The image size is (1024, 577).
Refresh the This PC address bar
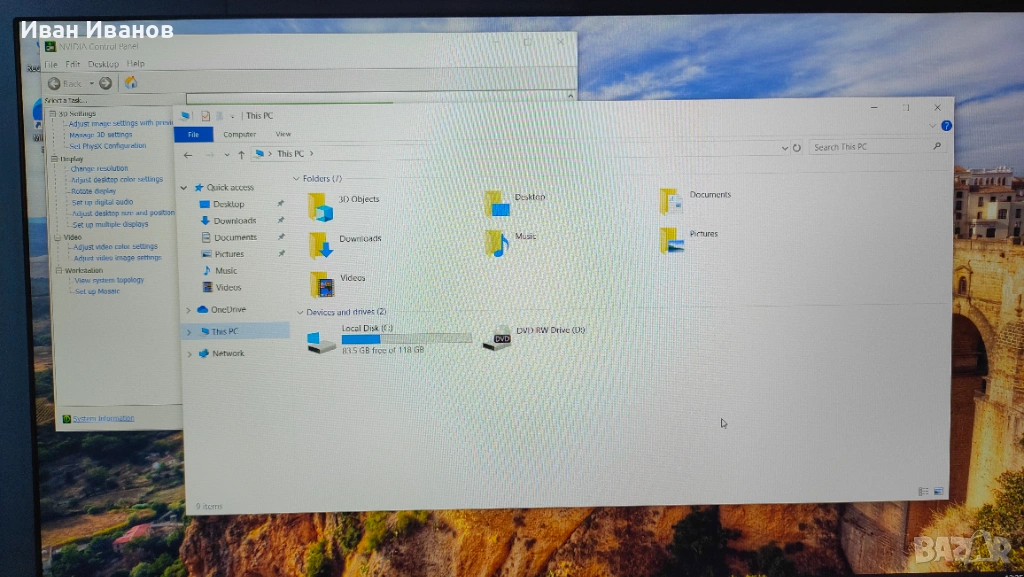click(797, 148)
